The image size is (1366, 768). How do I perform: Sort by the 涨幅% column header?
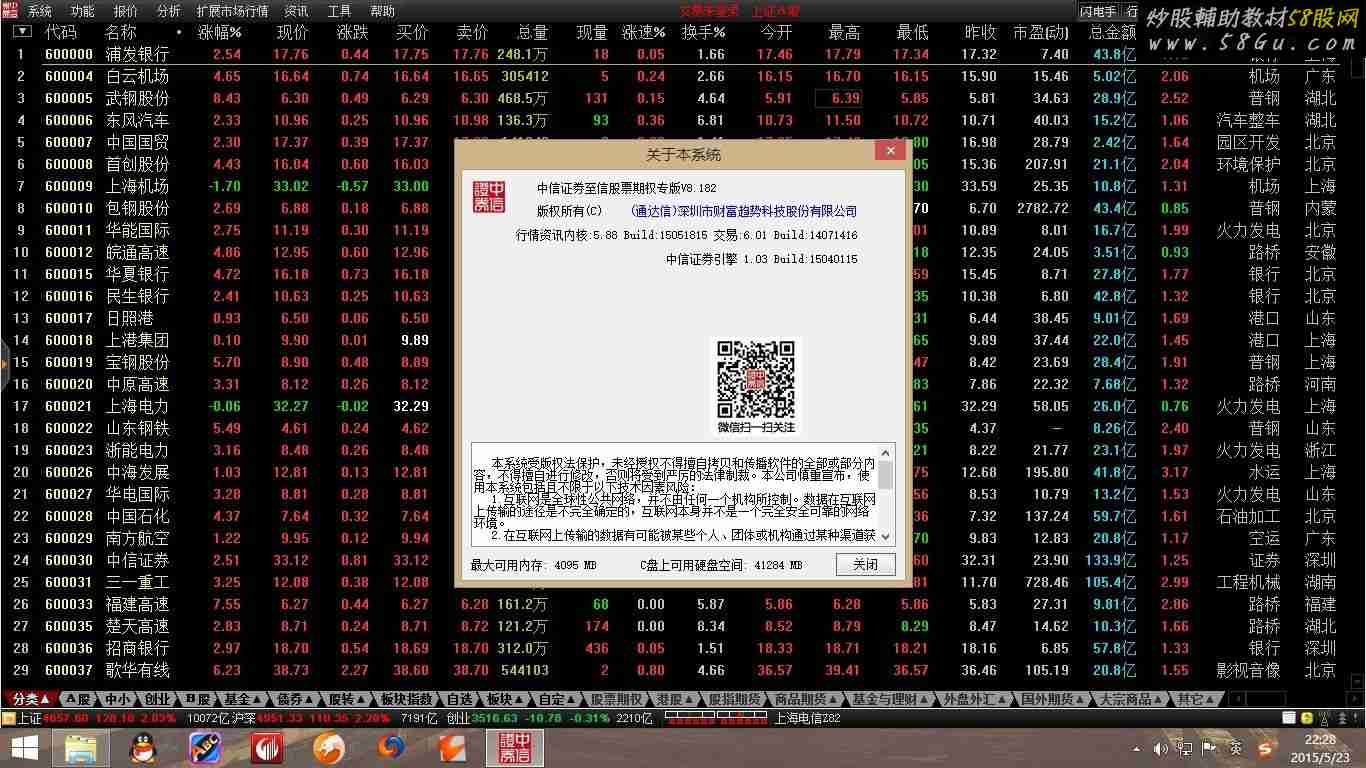[x=220, y=32]
